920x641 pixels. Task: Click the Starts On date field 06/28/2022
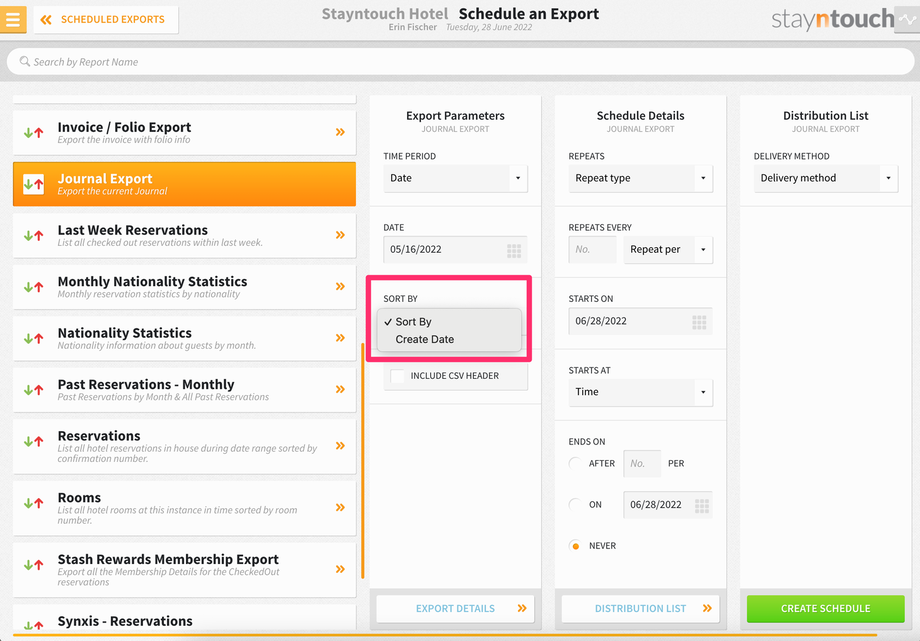point(641,321)
